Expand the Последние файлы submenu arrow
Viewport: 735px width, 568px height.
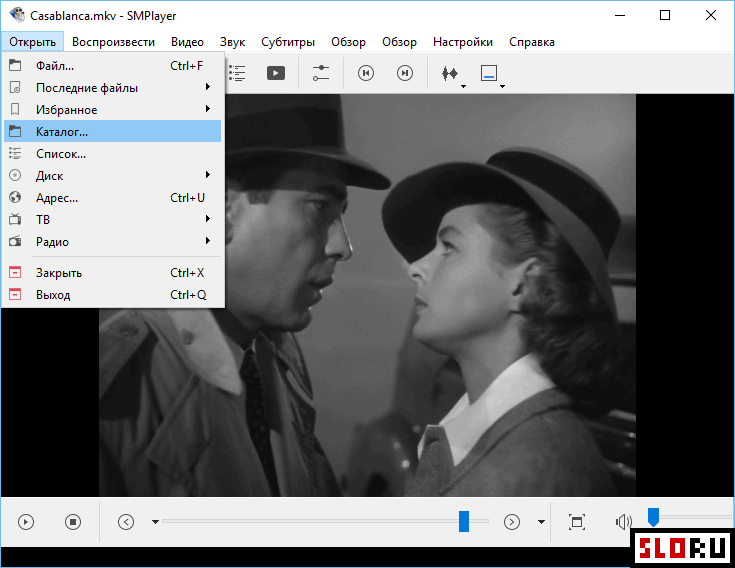[208, 87]
